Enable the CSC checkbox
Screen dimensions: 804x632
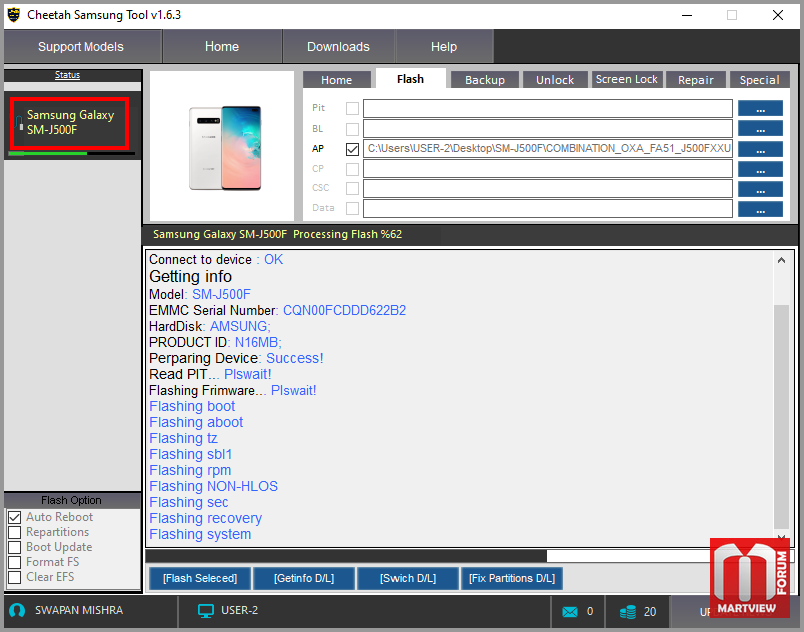pos(352,189)
